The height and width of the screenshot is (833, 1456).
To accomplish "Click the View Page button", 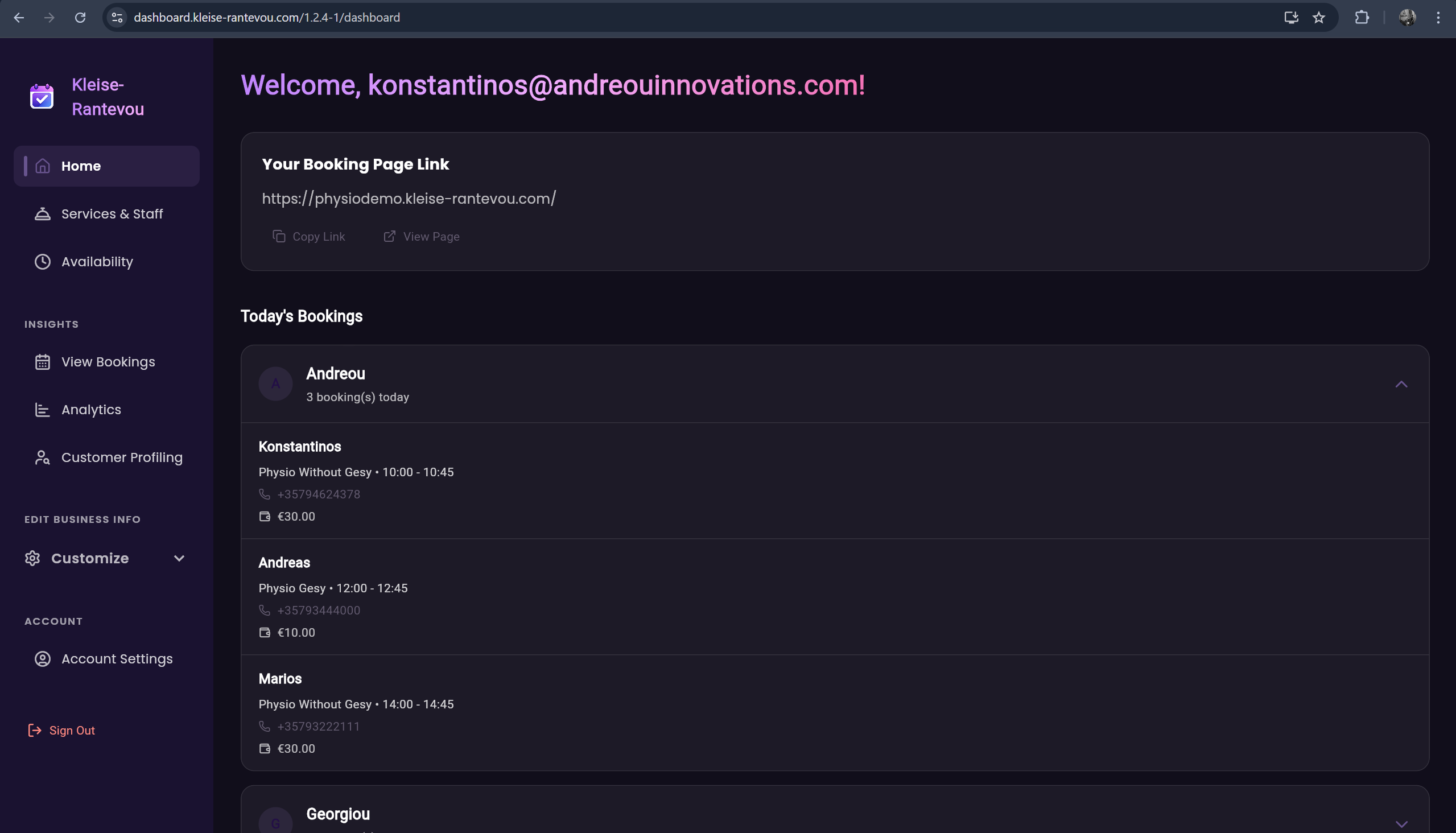I will pyautogui.click(x=421, y=236).
